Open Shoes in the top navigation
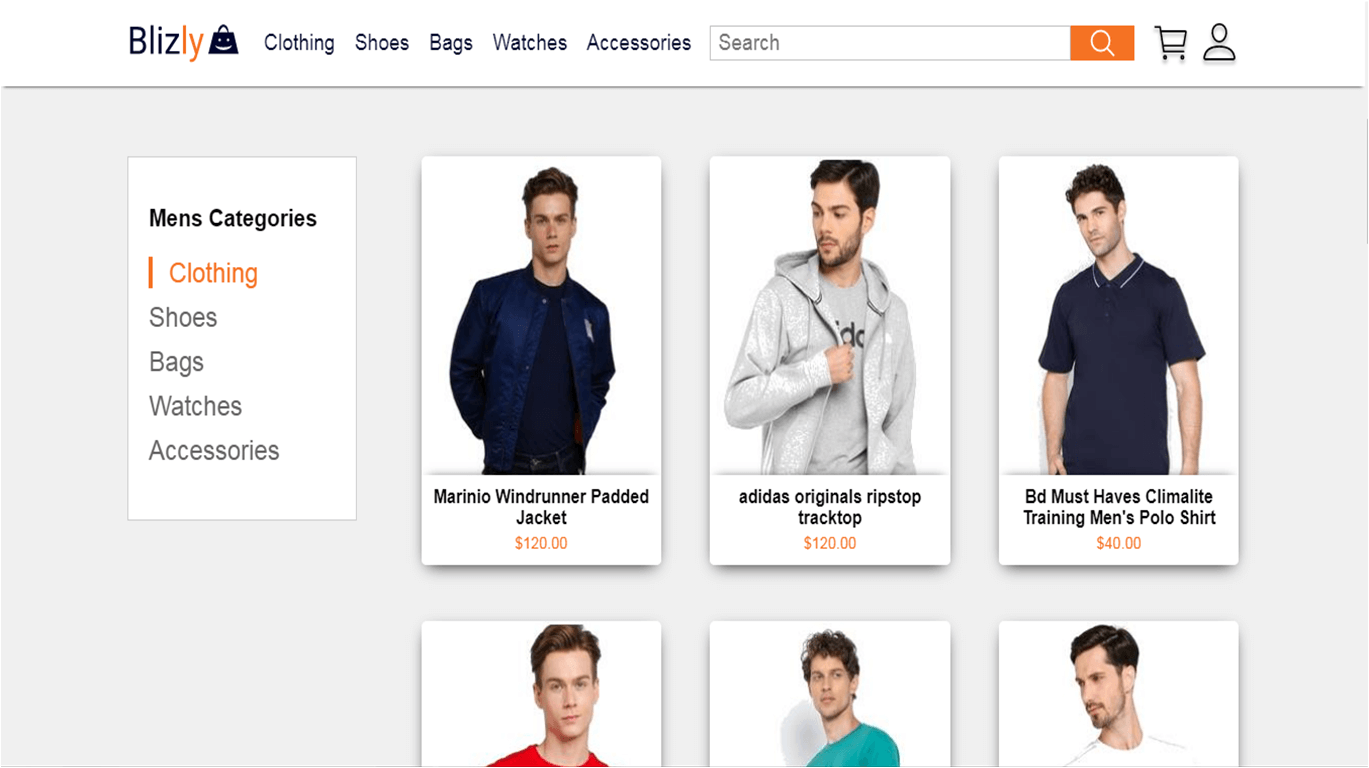 382,43
